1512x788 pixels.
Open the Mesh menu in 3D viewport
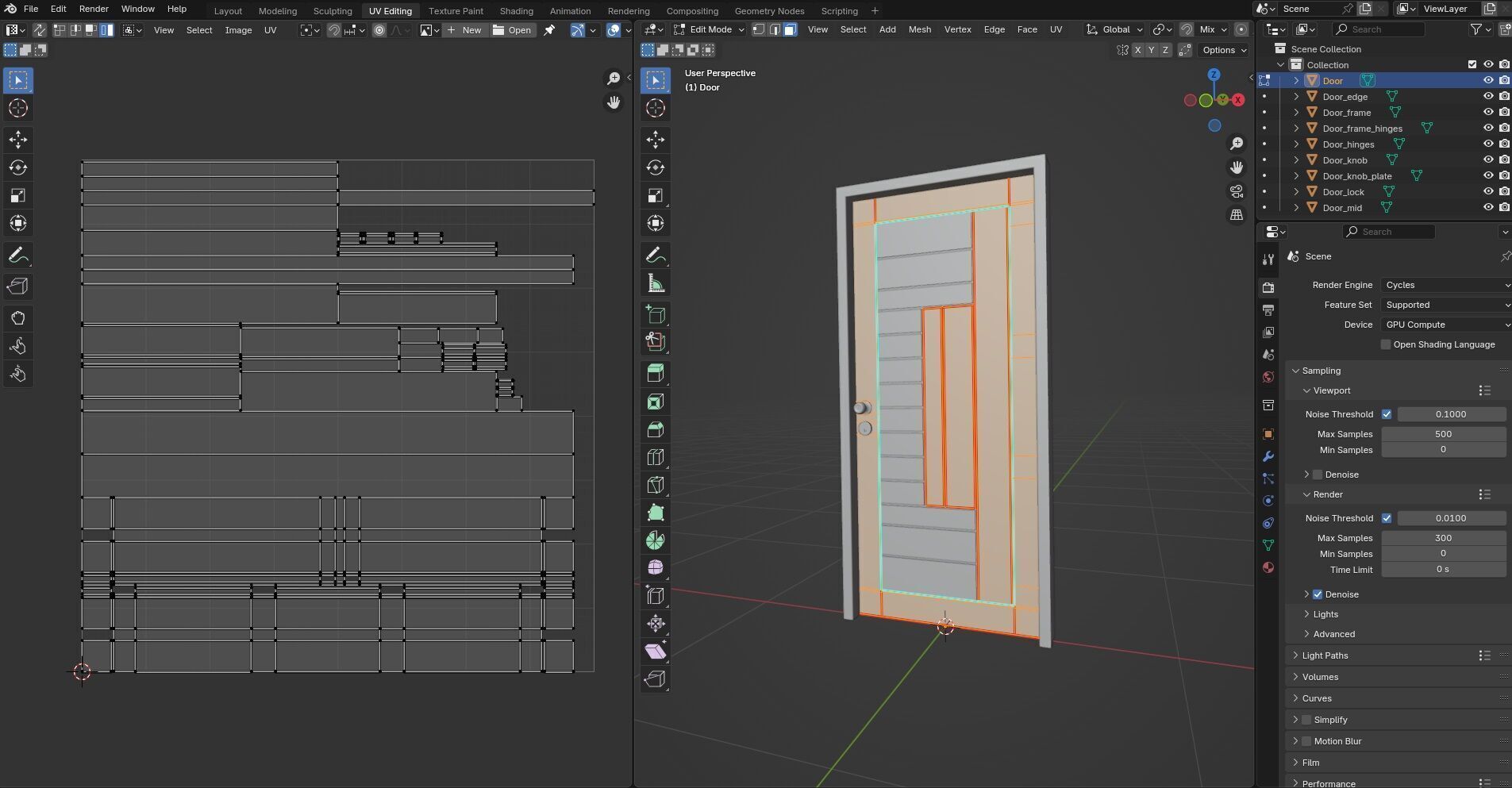920,29
